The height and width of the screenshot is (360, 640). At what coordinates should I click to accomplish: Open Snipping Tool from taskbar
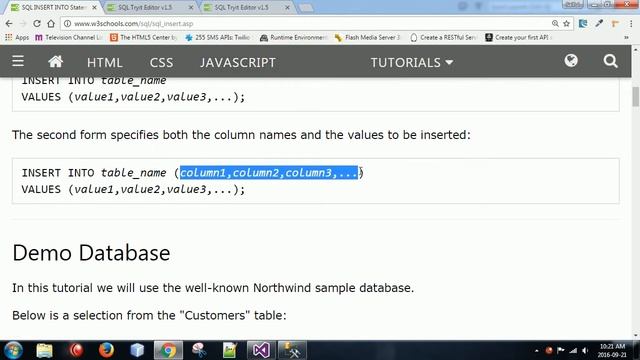[199, 350]
